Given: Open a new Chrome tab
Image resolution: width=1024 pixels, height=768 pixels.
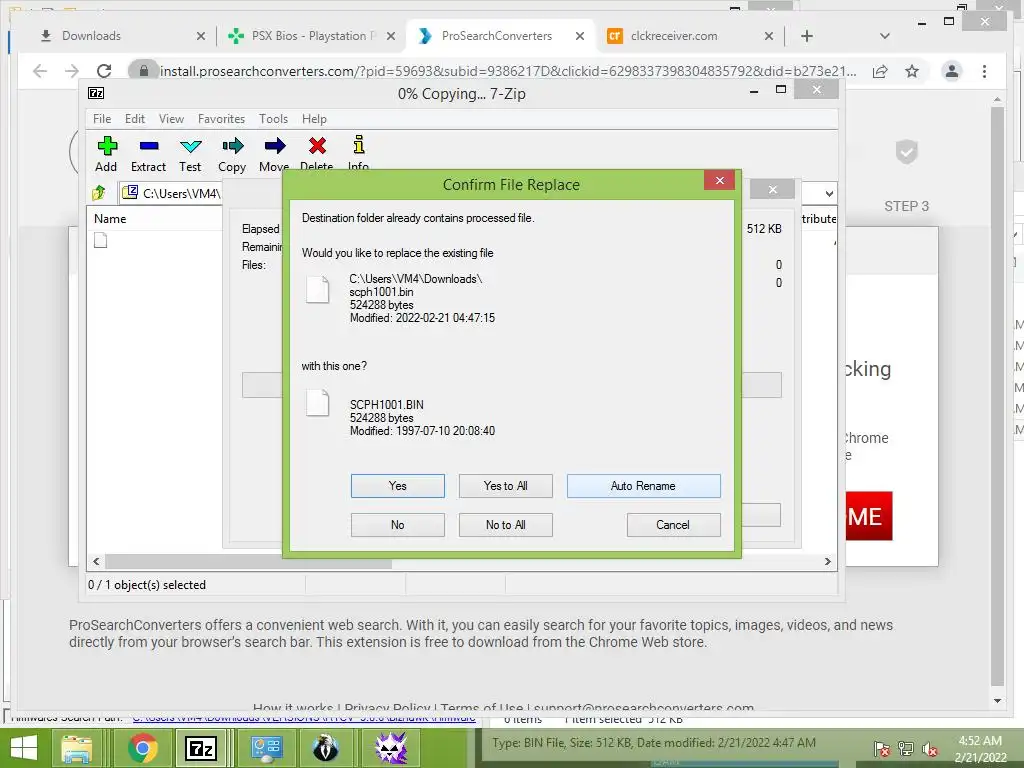Looking at the screenshot, I should 807,36.
